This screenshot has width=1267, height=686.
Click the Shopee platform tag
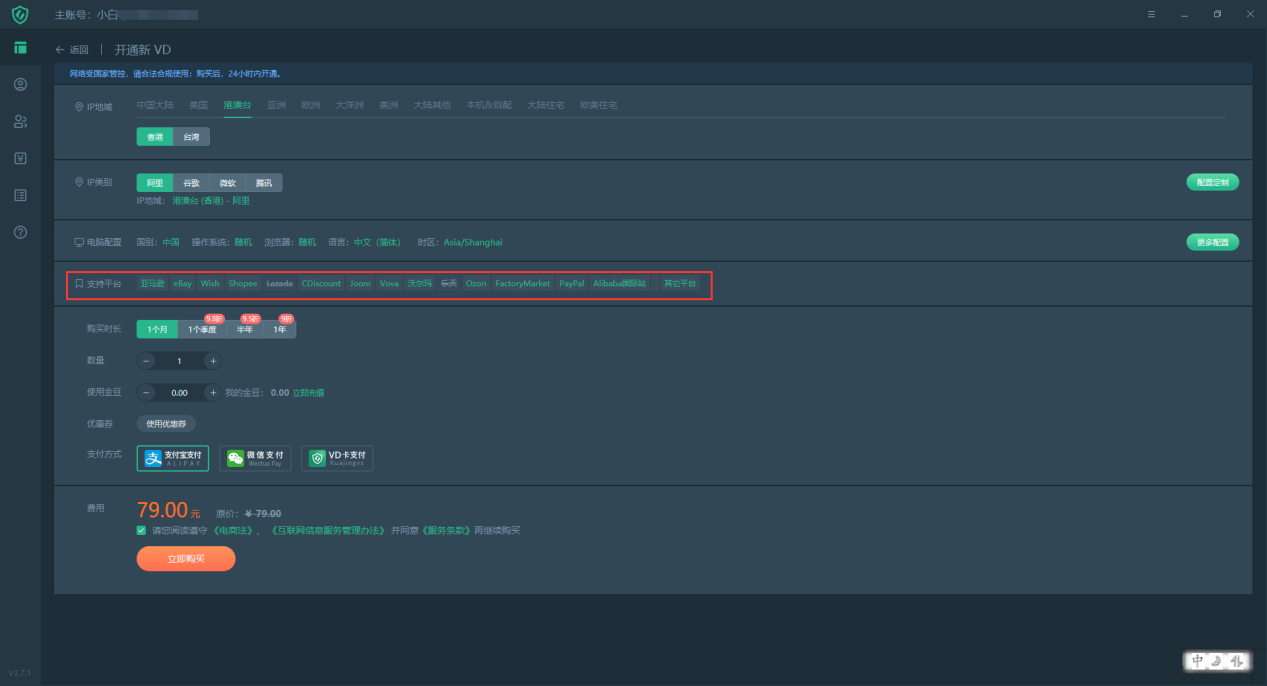(243, 284)
